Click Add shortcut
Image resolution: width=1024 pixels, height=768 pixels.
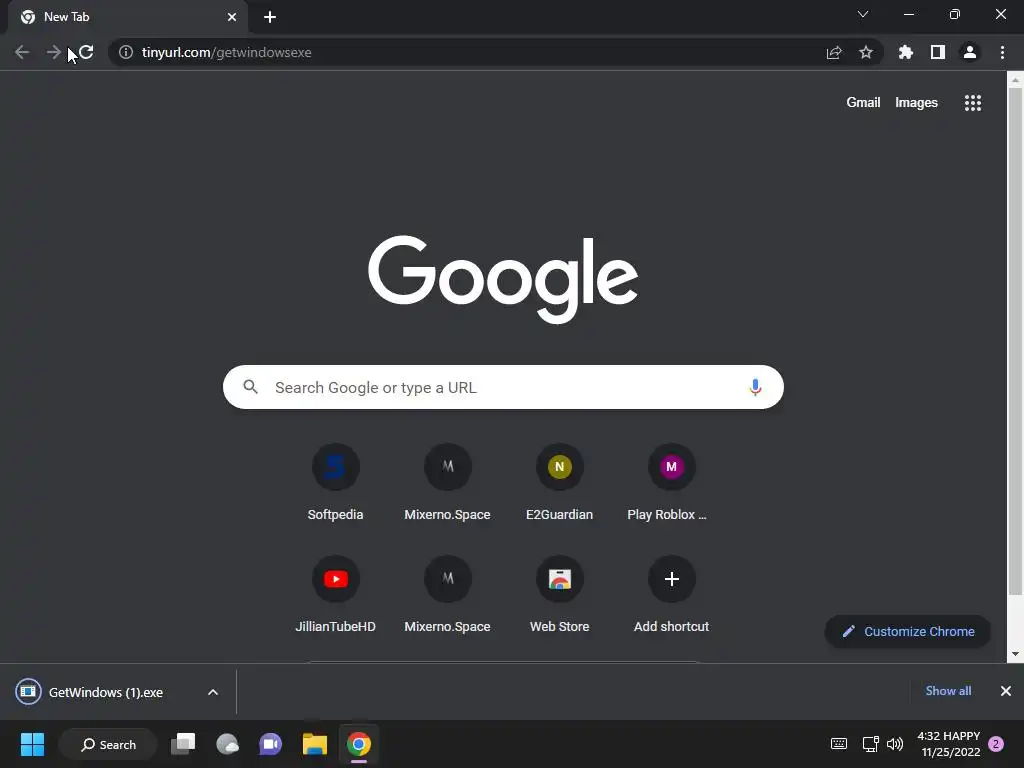pyautogui.click(x=671, y=595)
